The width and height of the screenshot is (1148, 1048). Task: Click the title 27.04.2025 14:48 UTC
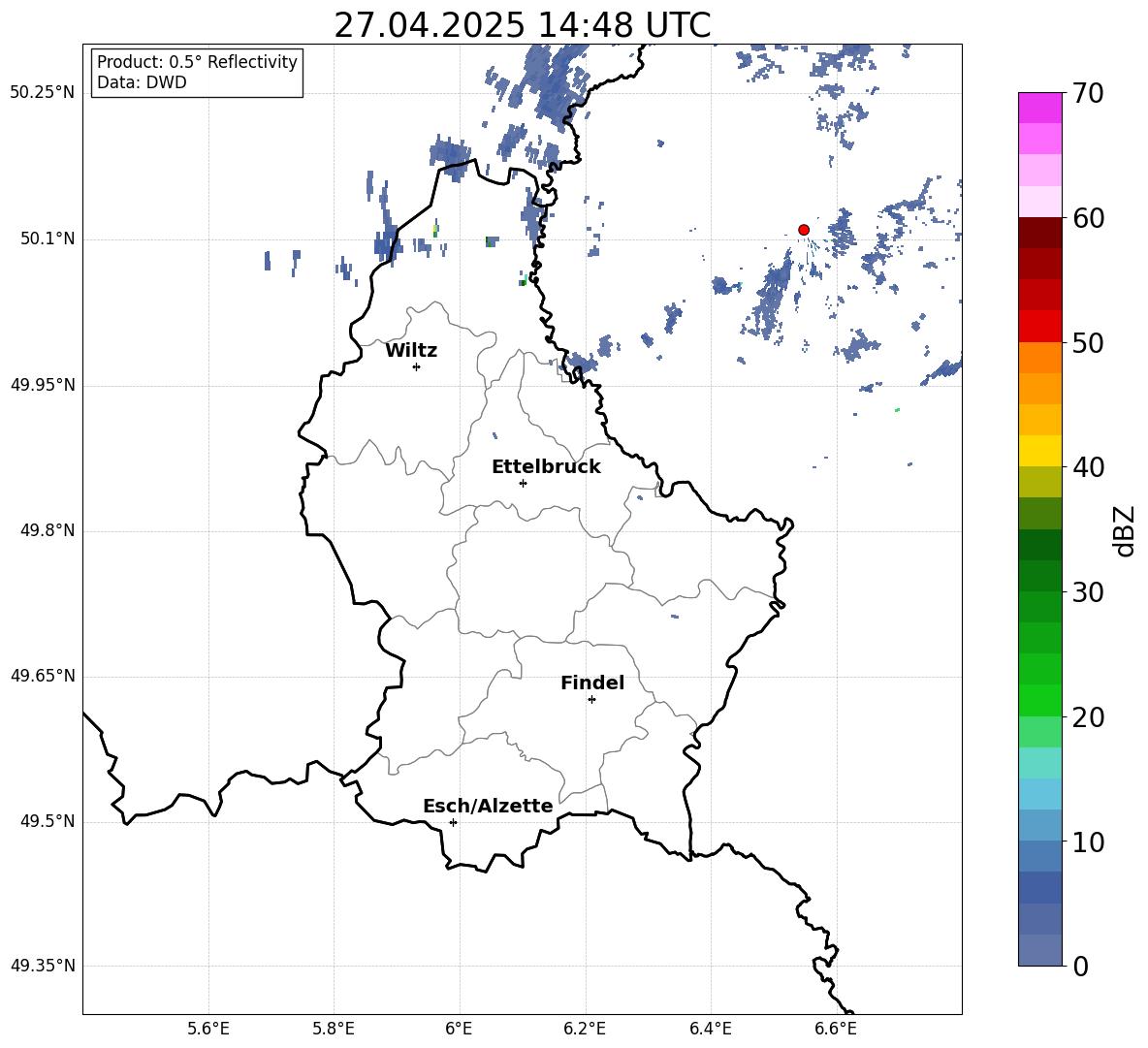click(522, 25)
